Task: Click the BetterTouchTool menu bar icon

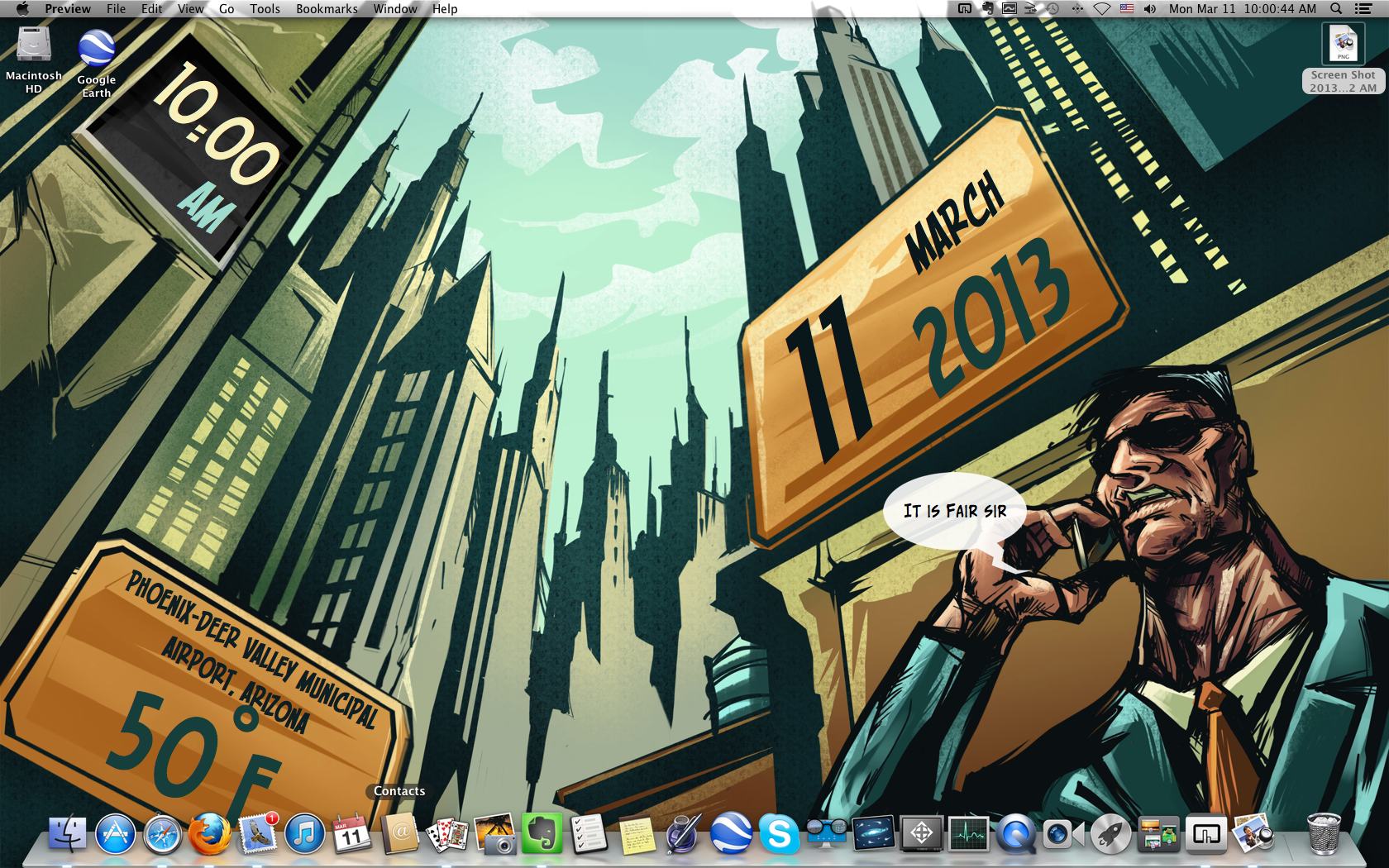Action: pyautogui.click(x=964, y=8)
